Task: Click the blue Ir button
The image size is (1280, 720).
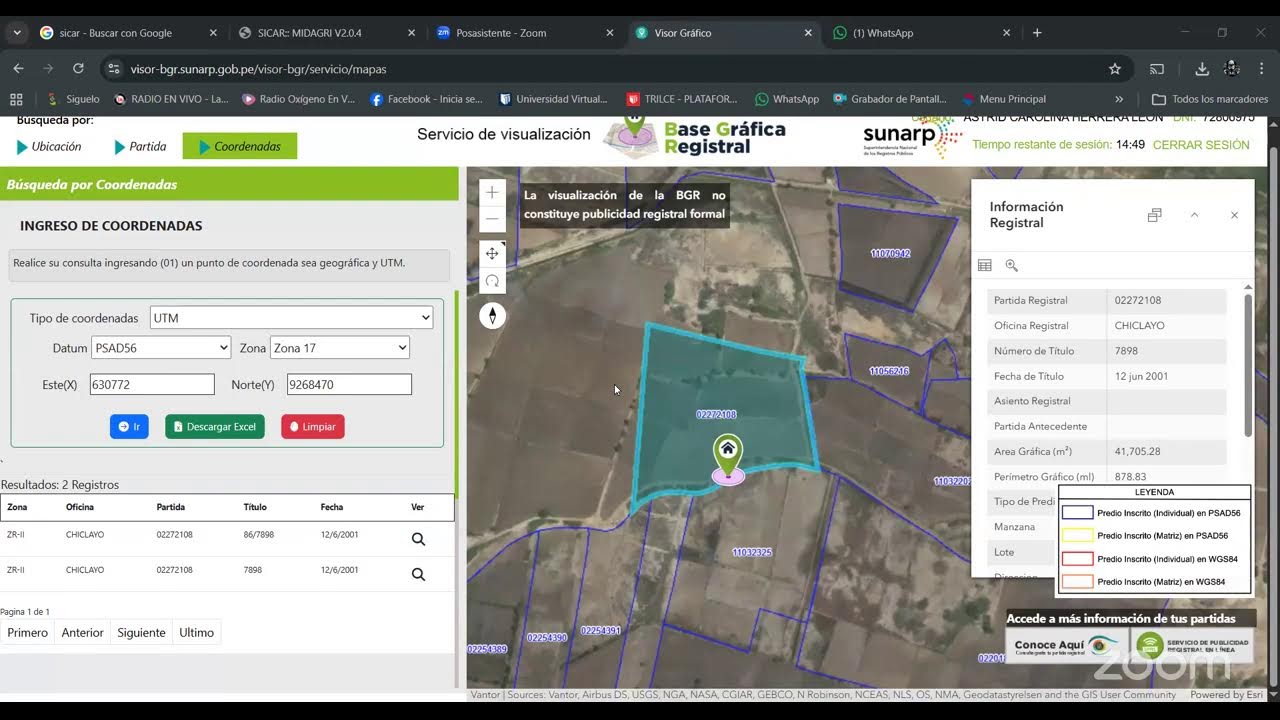Action: pyautogui.click(x=129, y=427)
